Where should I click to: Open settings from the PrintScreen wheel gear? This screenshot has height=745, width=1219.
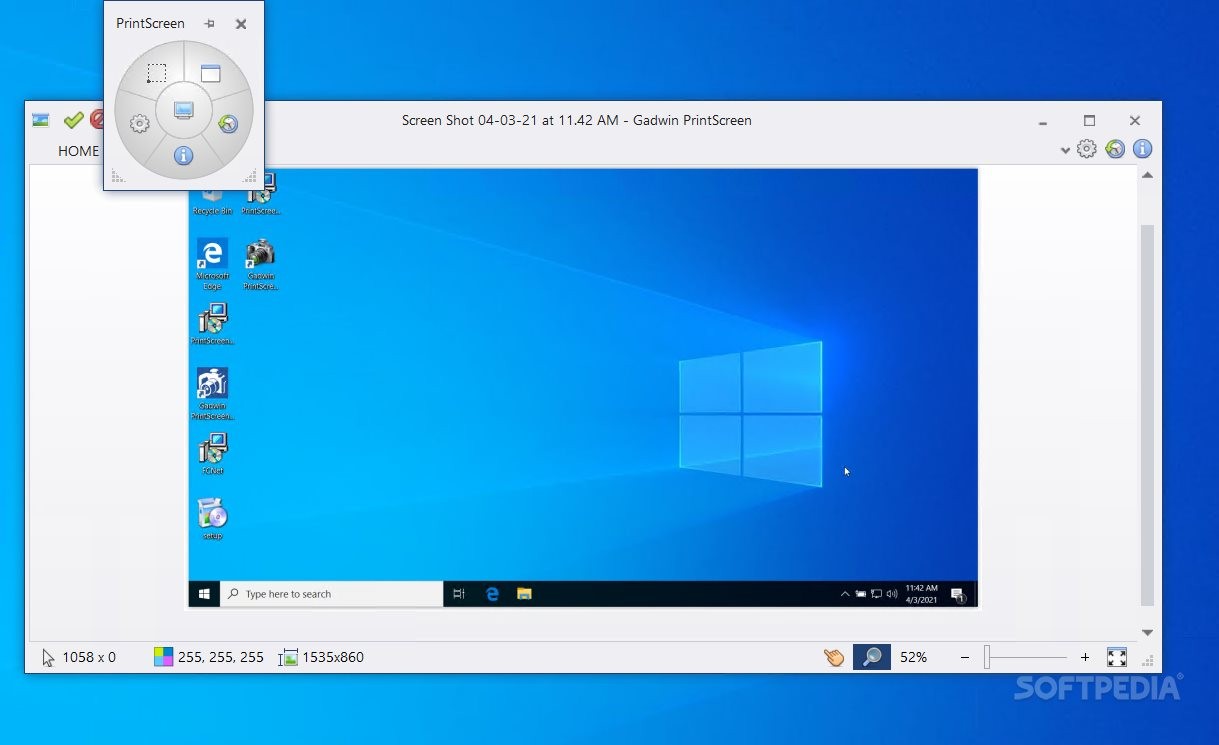tap(139, 124)
